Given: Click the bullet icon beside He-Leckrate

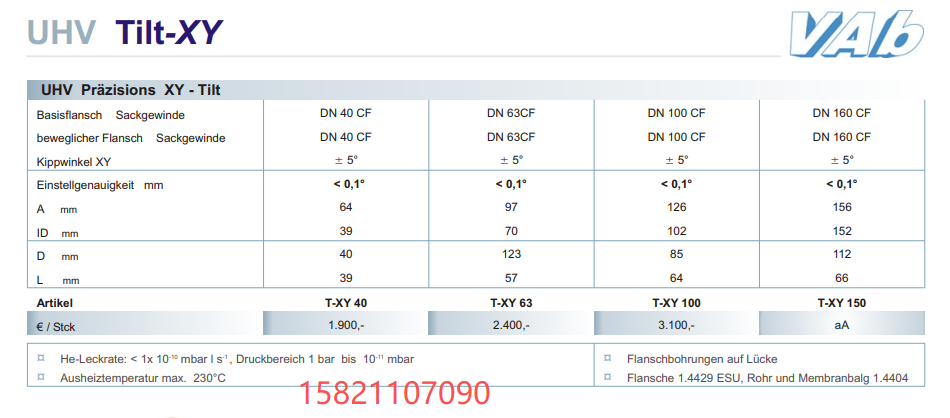Looking at the screenshot, I should click(x=41, y=358).
